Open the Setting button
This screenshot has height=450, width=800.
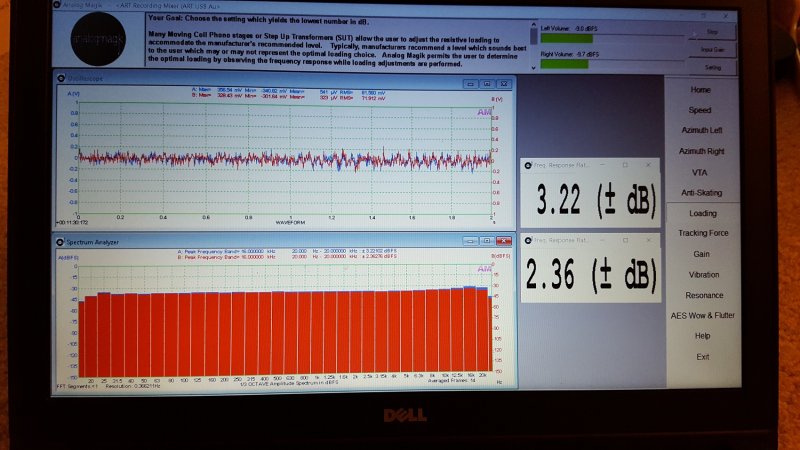point(712,67)
